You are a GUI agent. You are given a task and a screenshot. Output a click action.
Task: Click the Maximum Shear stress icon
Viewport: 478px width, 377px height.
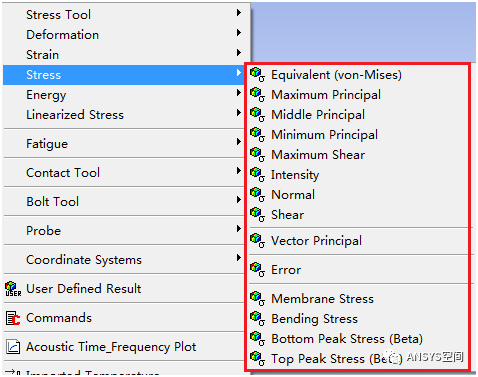(257, 155)
